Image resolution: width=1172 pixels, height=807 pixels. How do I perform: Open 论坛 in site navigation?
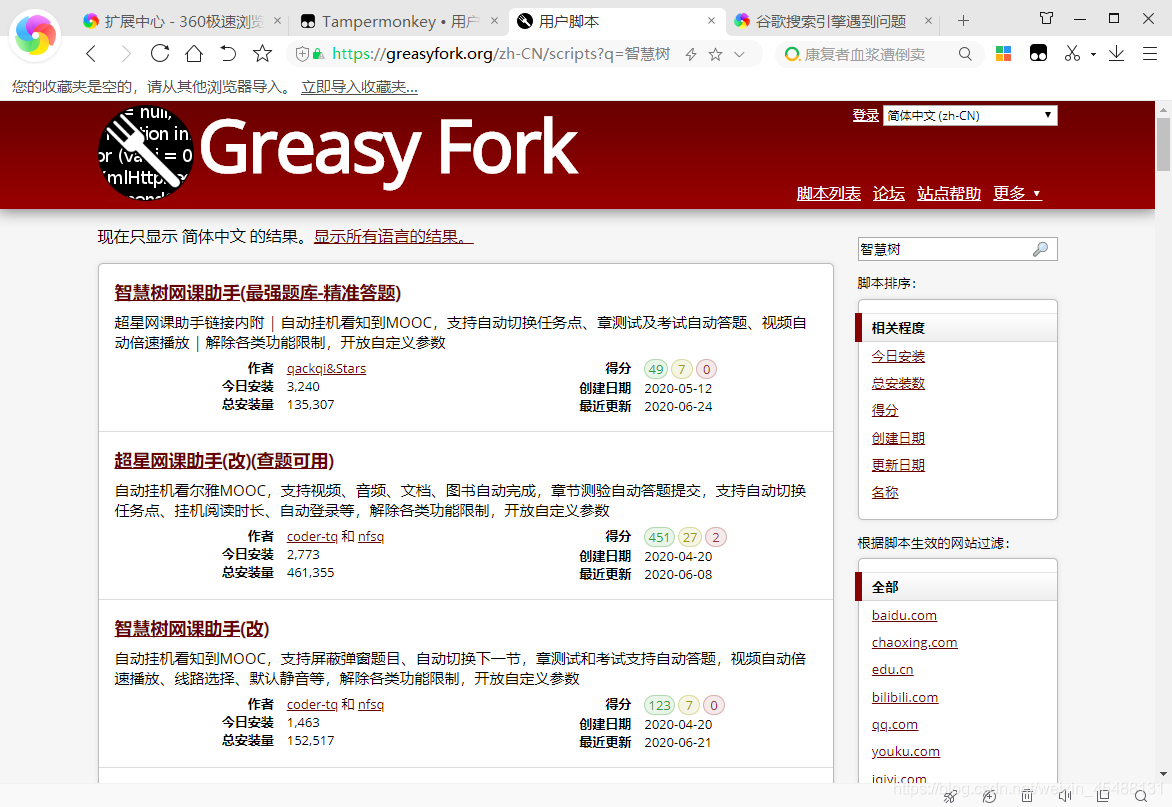889,194
